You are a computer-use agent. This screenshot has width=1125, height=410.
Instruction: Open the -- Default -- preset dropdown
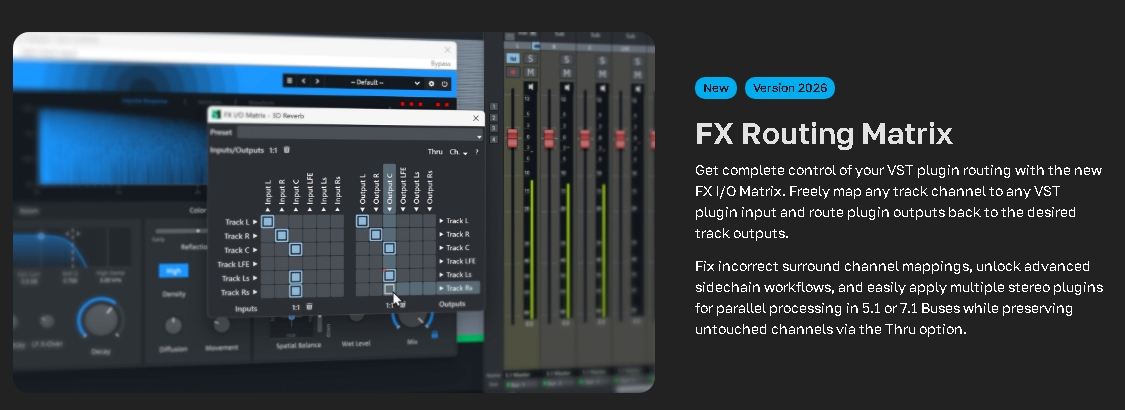373,83
